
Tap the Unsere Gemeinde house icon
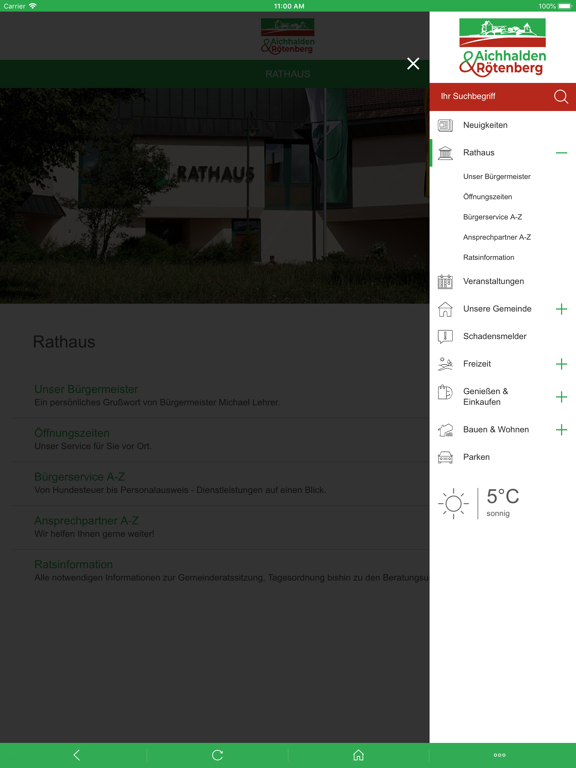coord(445,309)
